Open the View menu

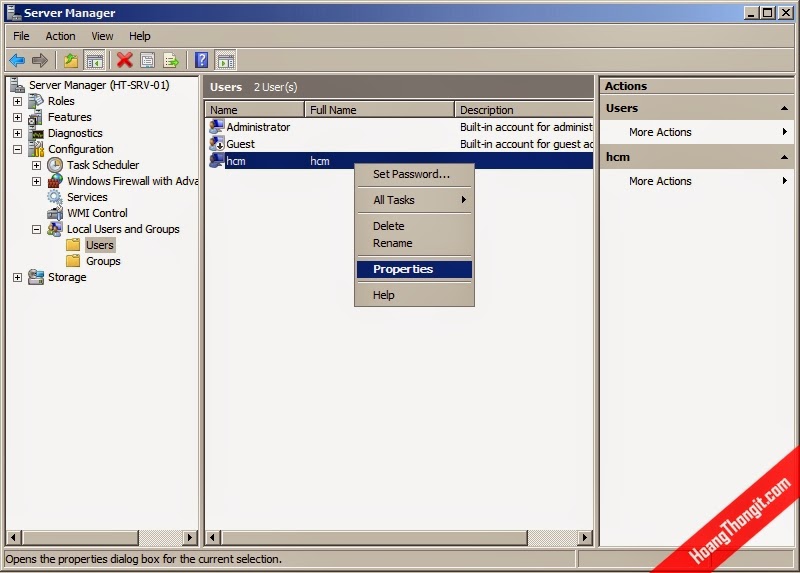pyautogui.click(x=102, y=36)
